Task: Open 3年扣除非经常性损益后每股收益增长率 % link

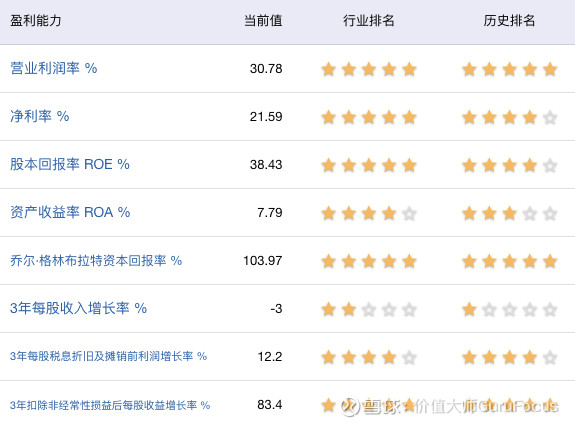Action: [110, 405]
